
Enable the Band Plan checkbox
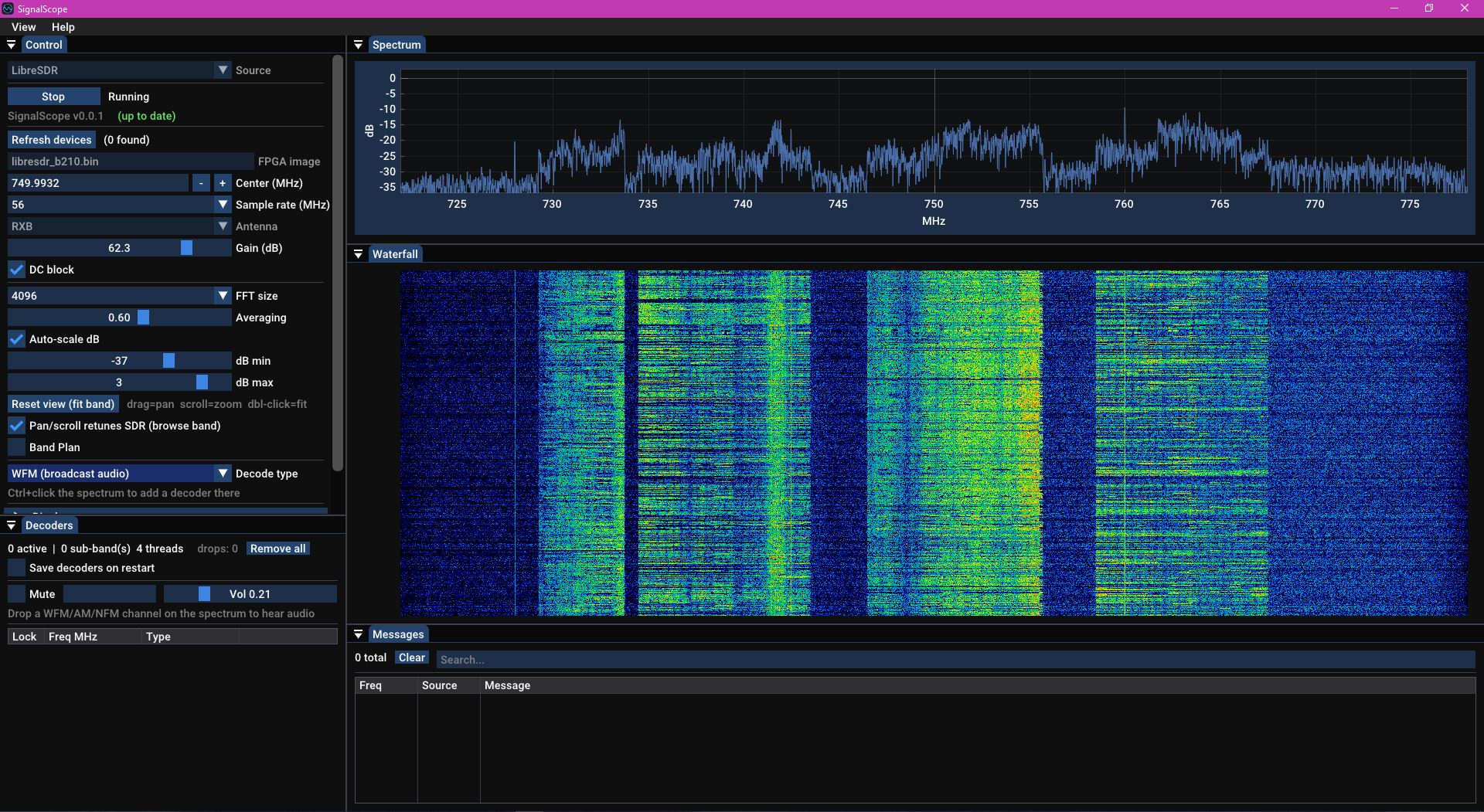(x=16, y=447)
